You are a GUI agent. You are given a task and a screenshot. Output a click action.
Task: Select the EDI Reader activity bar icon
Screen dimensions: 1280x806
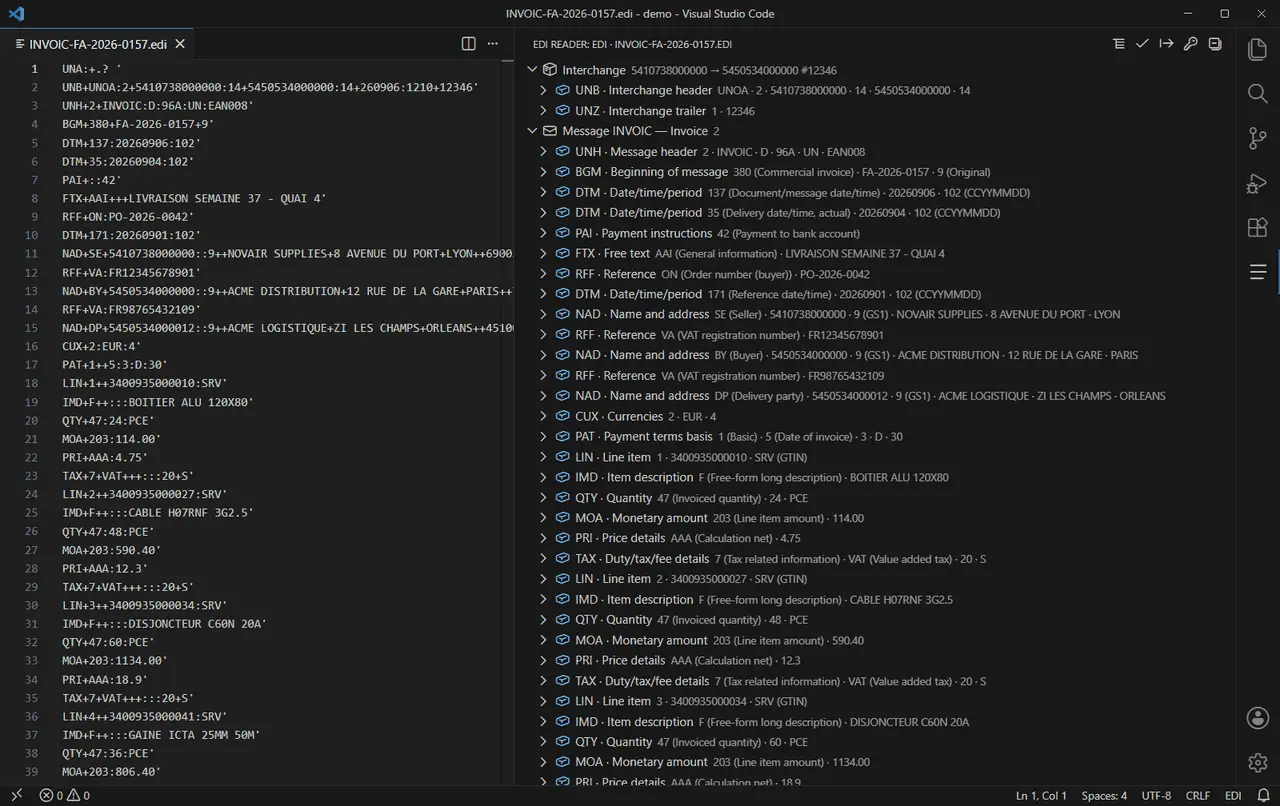1258,272
